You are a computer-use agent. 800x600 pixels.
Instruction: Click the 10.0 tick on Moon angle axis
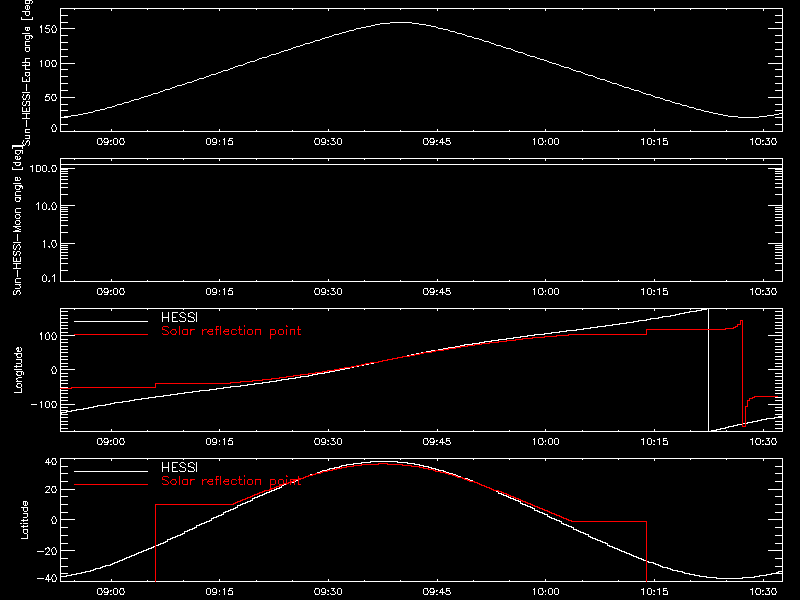click(46, 206)
